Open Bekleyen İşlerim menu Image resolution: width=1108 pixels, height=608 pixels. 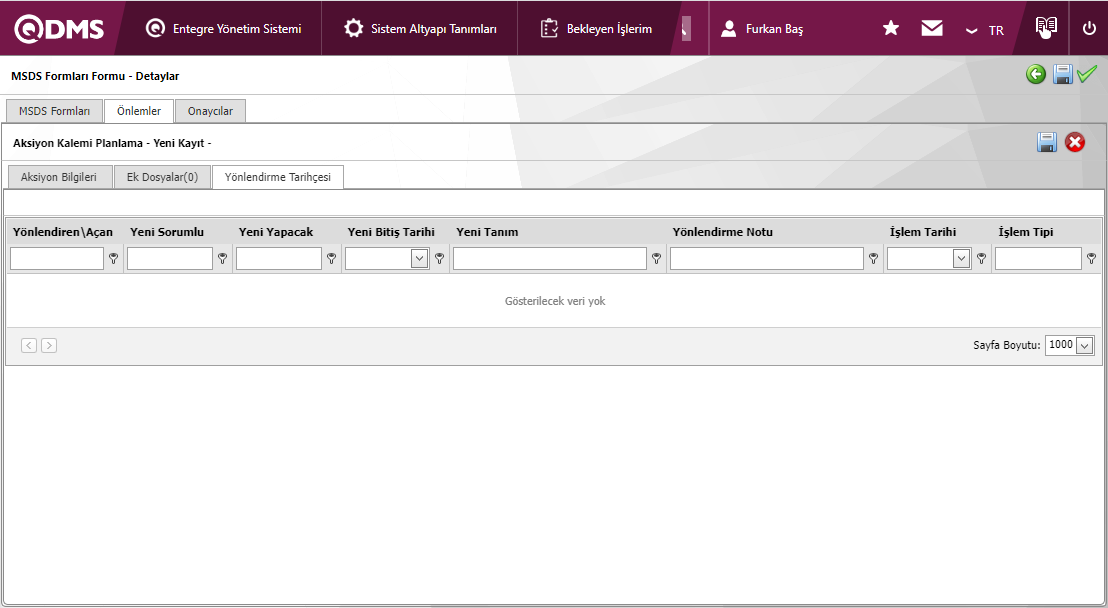click(x=596, y=29)
